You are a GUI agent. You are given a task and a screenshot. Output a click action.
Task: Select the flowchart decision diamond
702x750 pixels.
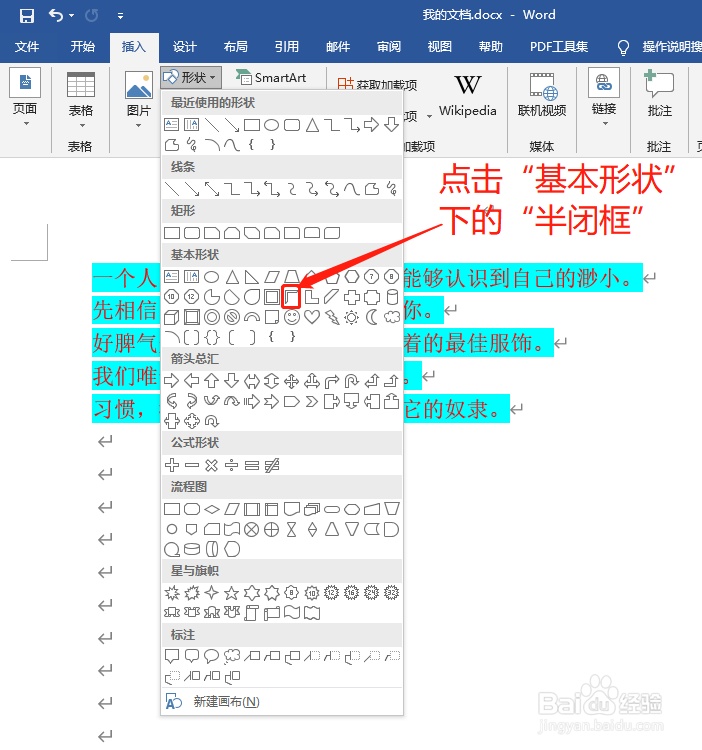click(x=212, y=509)
